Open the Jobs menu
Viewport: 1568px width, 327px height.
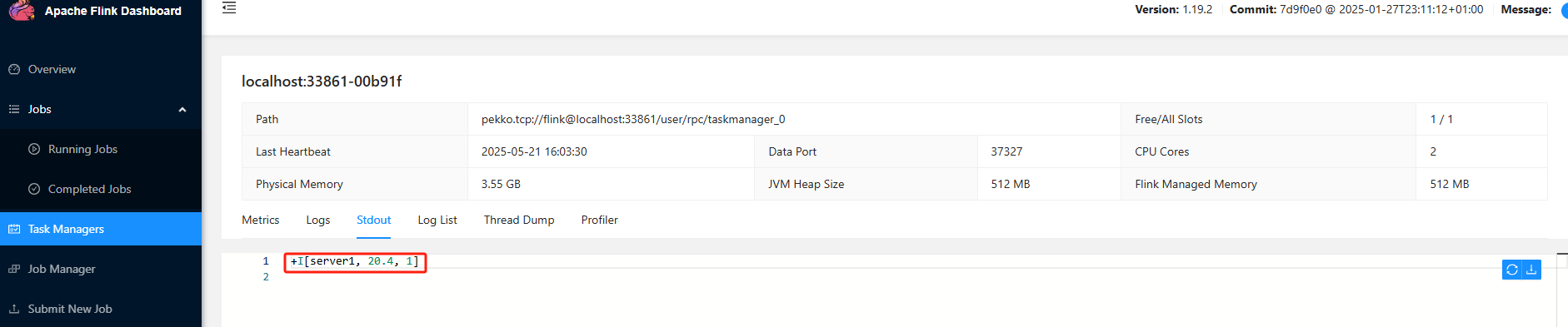click(101, 109)
